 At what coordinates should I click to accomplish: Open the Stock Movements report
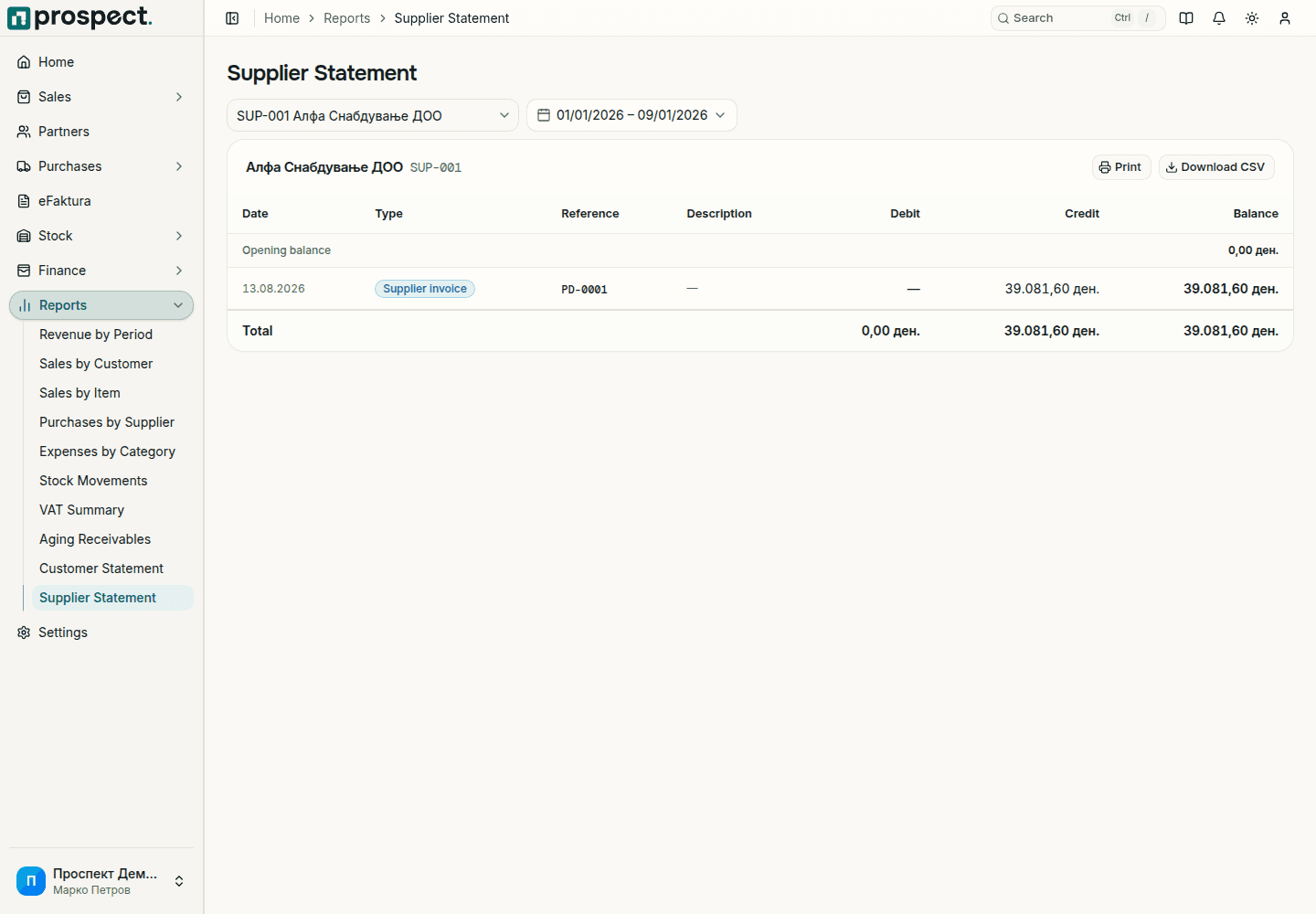112,481
